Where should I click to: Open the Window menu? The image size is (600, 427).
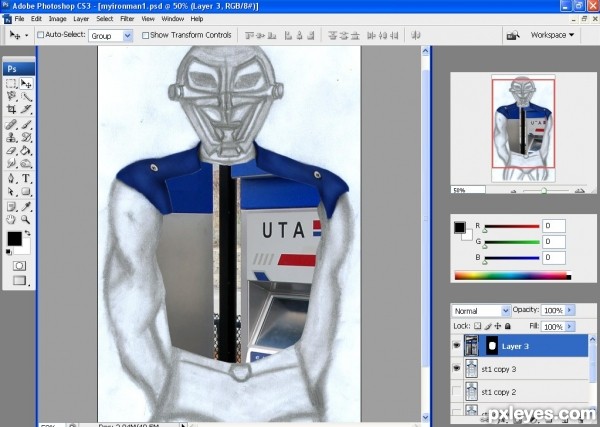pos(173,19)
